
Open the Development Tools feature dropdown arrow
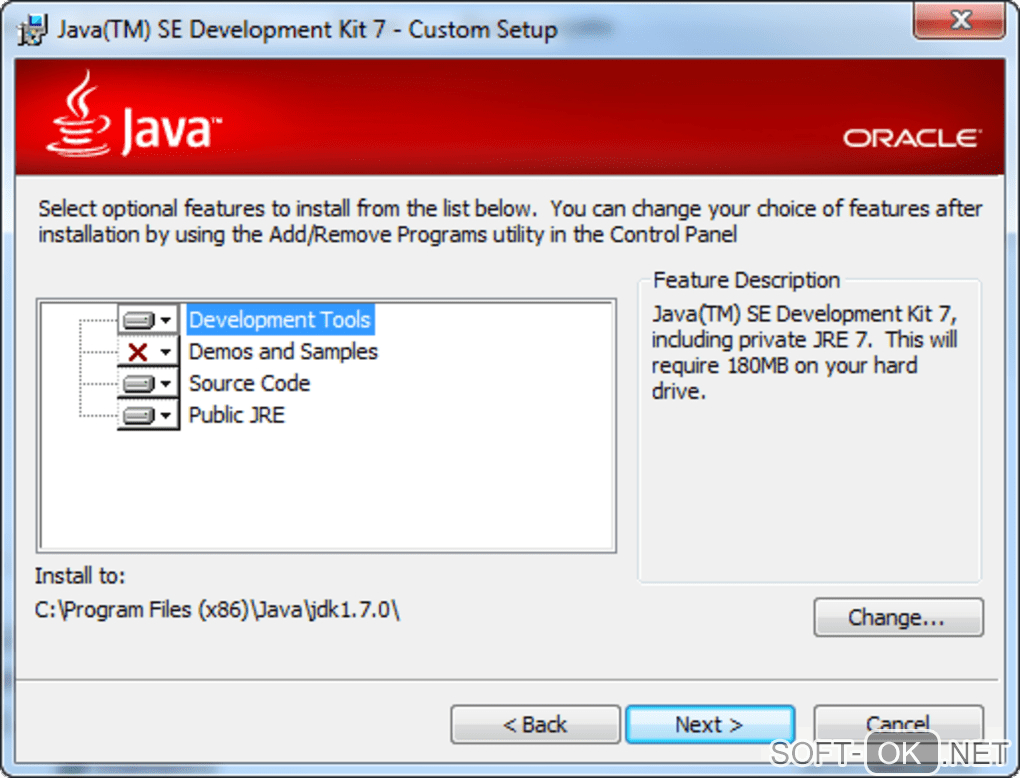point(166,320)
